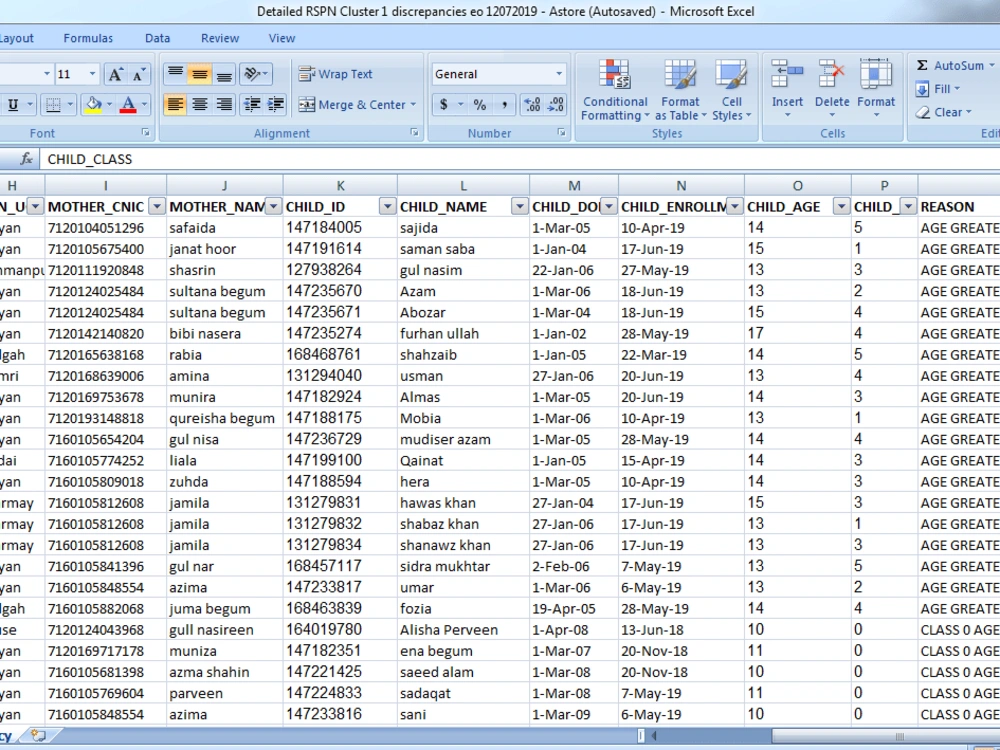Click the formula bar showing CHILD_CLASS
Viewport: 1000px width, 750px height.
(520, 159)
